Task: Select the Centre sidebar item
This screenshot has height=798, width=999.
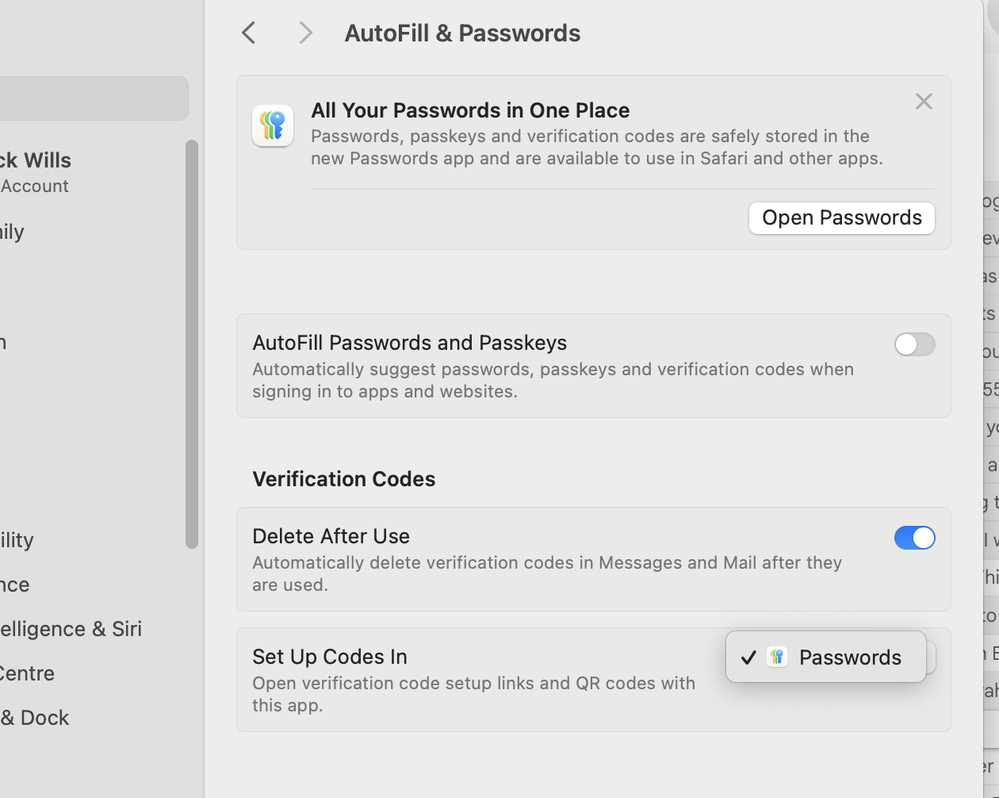Action: 27,673
